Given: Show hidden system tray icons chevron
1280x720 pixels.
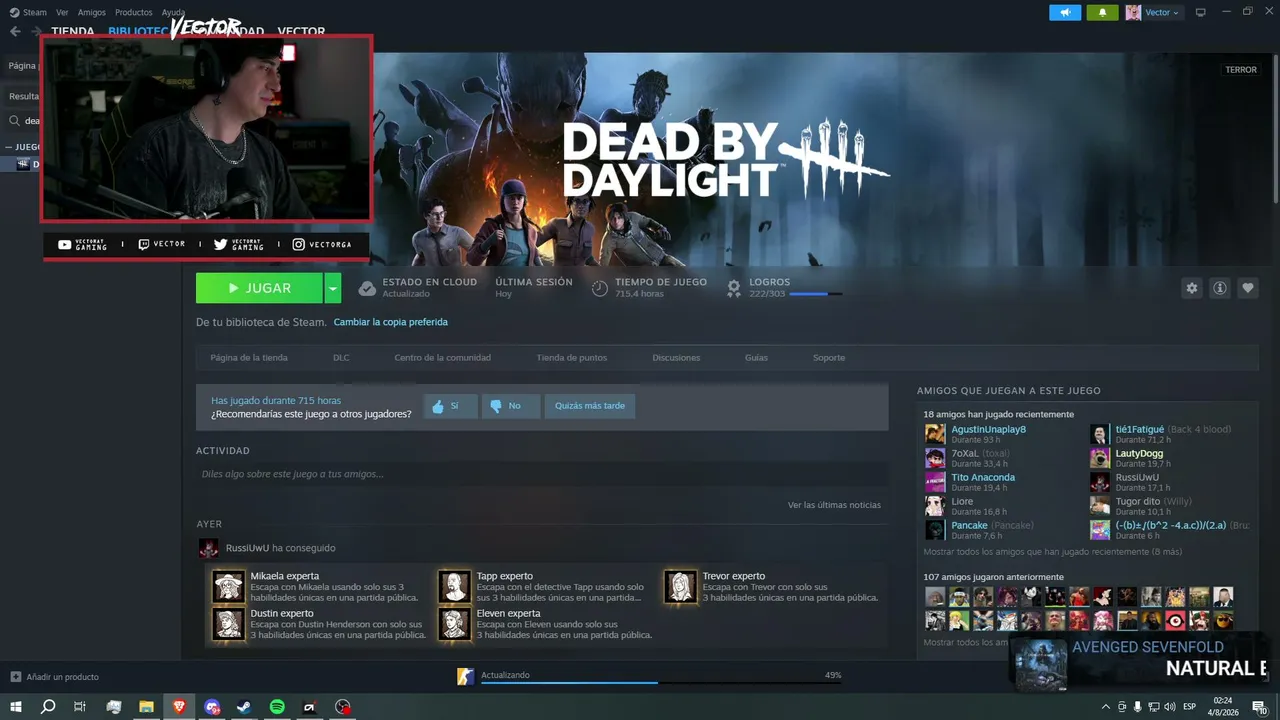Looking at the screenshot, I should [x=1105, y=707].
